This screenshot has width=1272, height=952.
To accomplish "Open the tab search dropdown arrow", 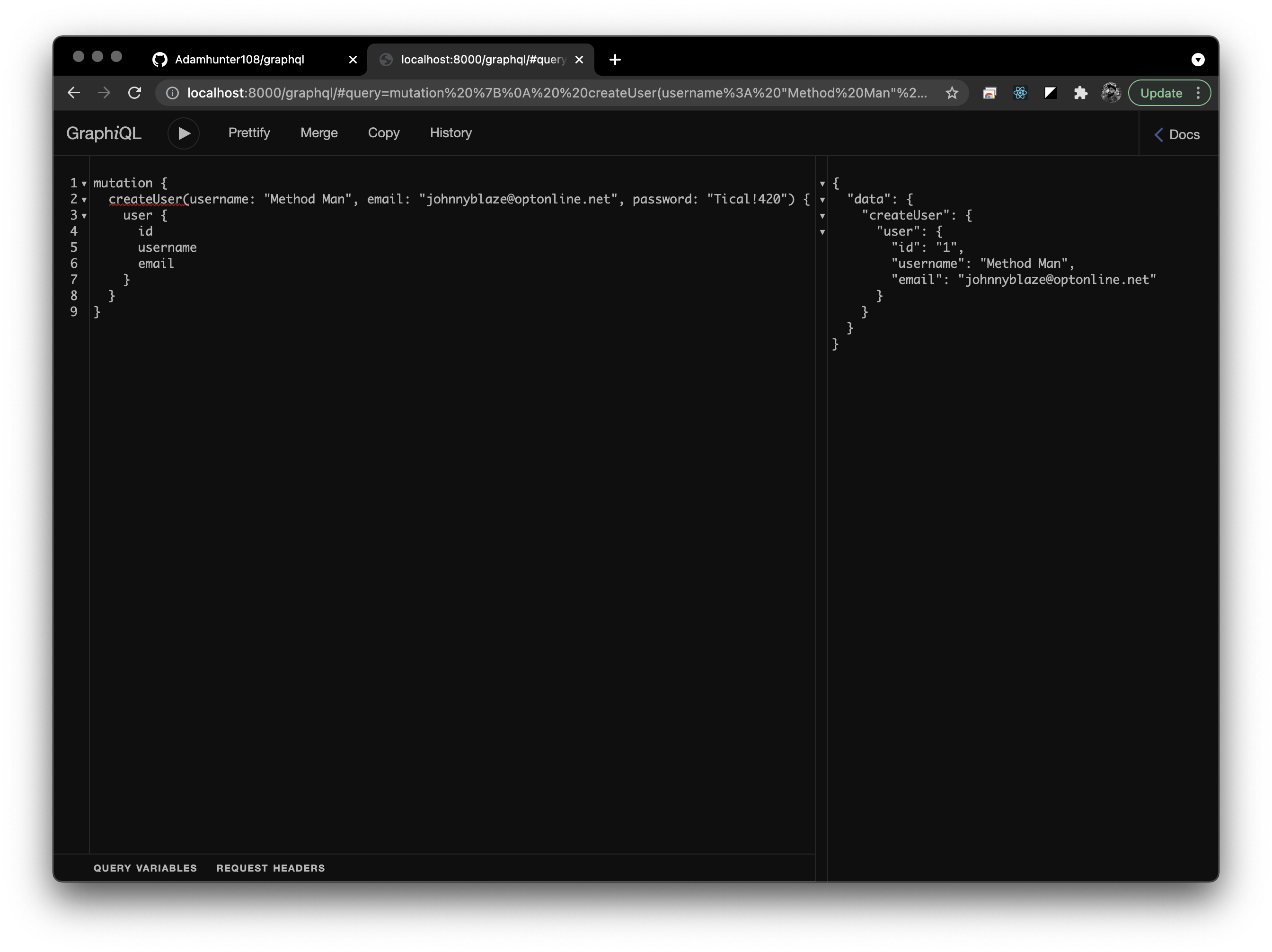I will [x=1198, y=59].
